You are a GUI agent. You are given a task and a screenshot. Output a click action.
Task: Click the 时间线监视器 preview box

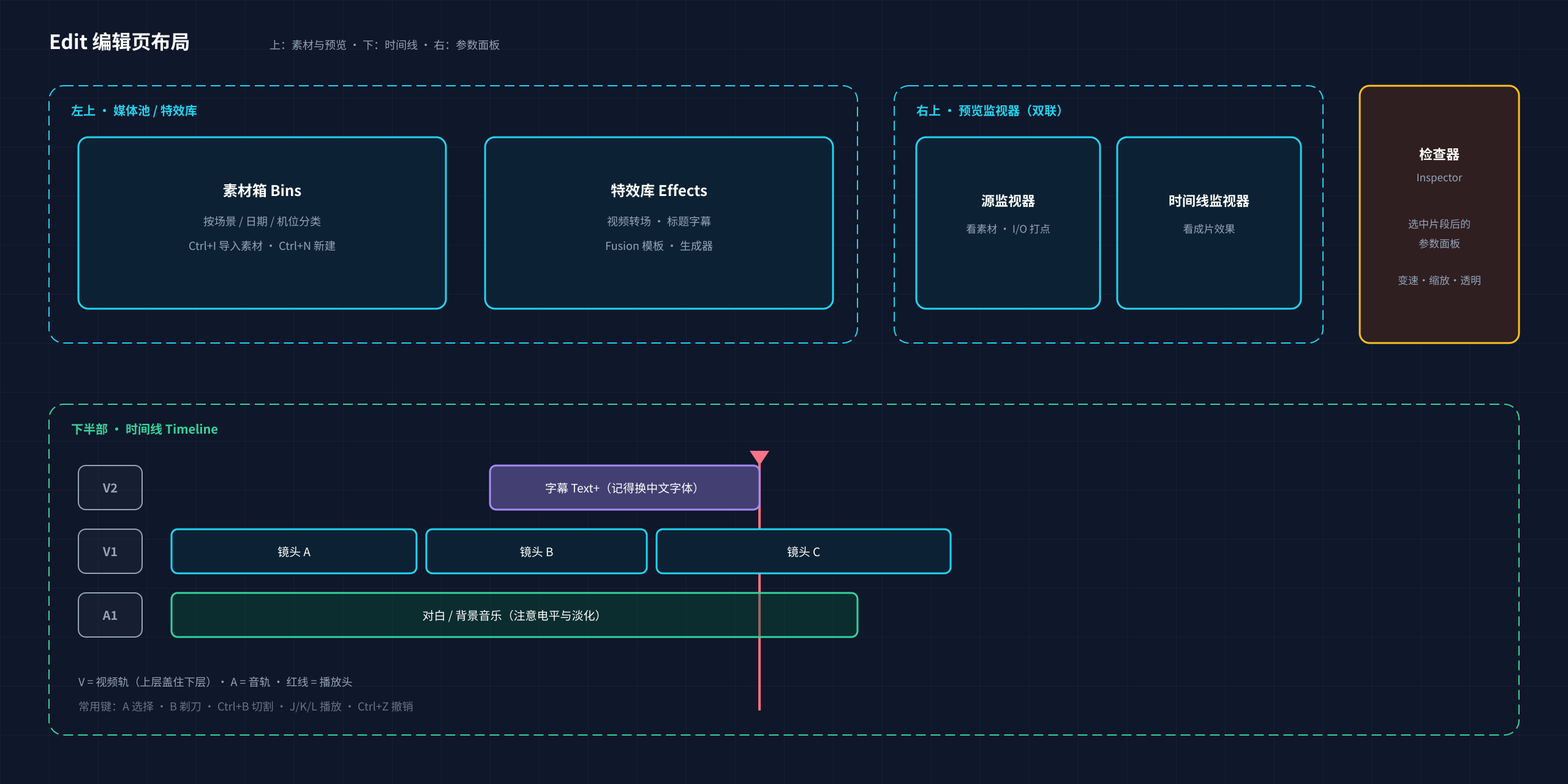coord(1209,223)
